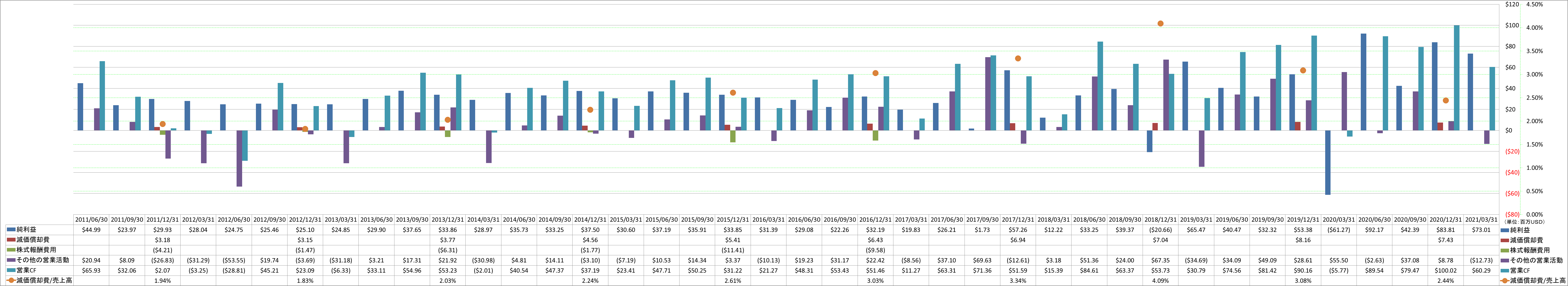Screen dimensions: 1568x286
Task: Click the negative blue 純利益 bar for 2020/03/31
Action: 1328,163
